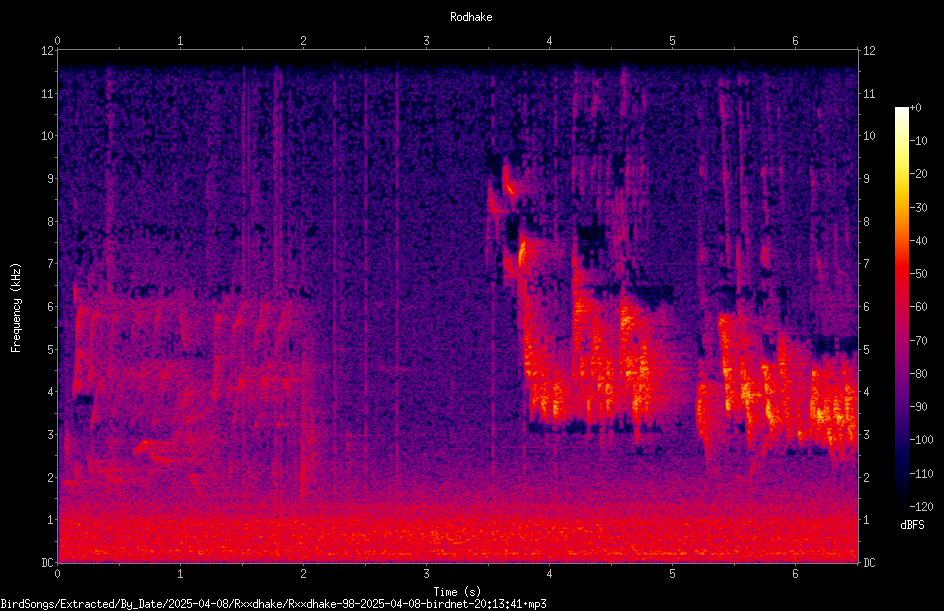Click the red -50 region of colorbar

901,274
